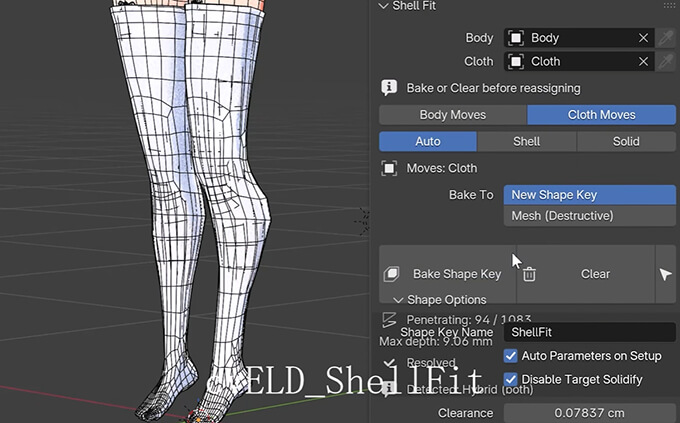680x423 pixels.
Task: Switch to the Solid mode tab
Action: pos(626,141)
